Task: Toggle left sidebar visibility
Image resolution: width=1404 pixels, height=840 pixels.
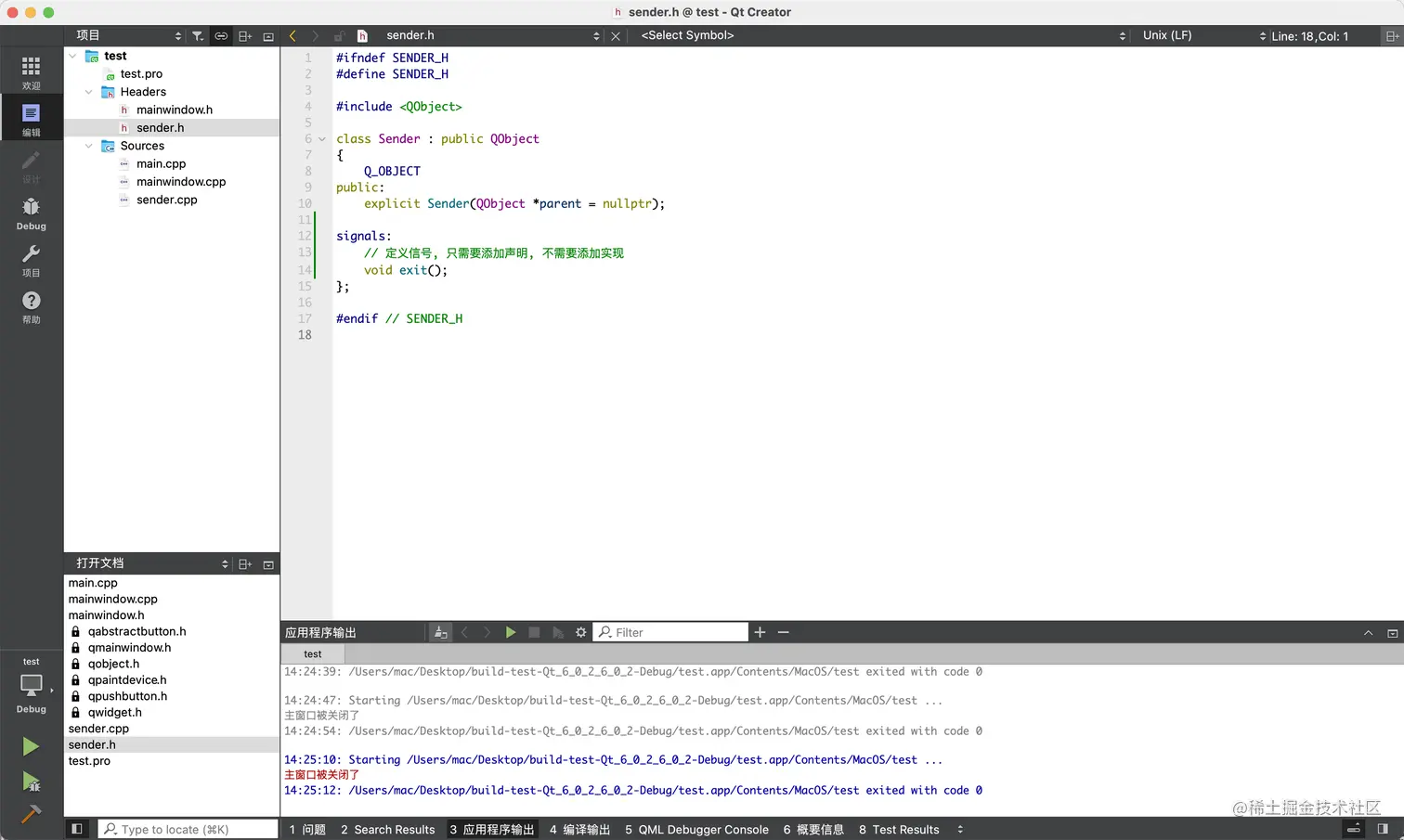Action: (77, 829)
